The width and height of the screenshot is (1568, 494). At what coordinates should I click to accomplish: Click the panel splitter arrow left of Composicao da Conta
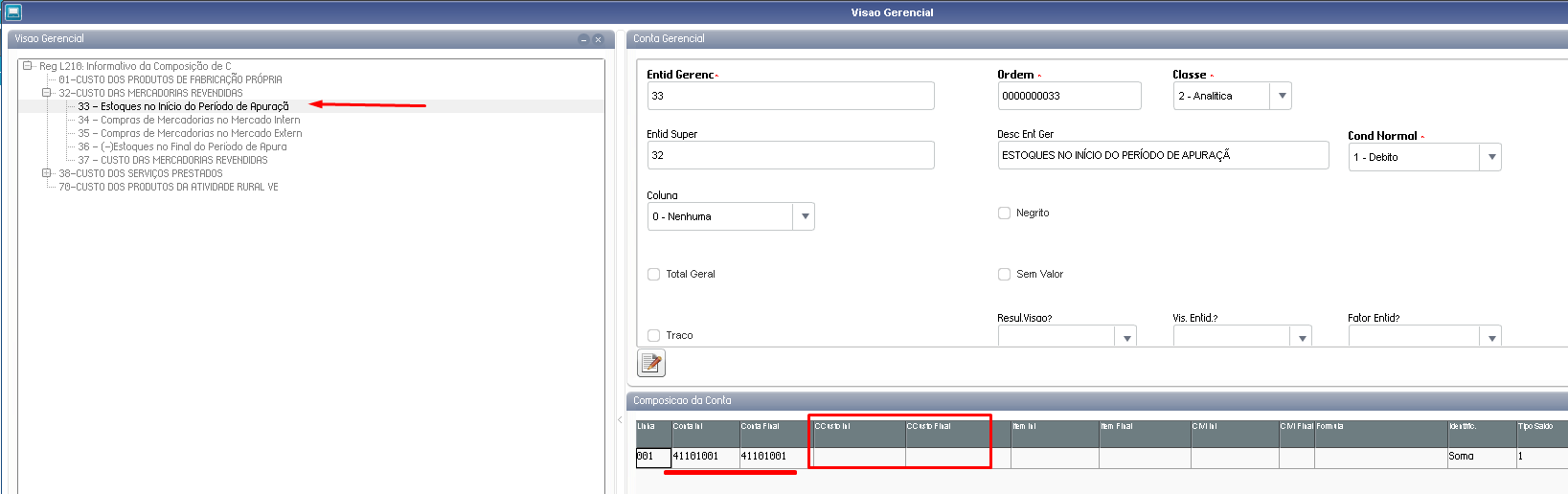tap(620, 419)
